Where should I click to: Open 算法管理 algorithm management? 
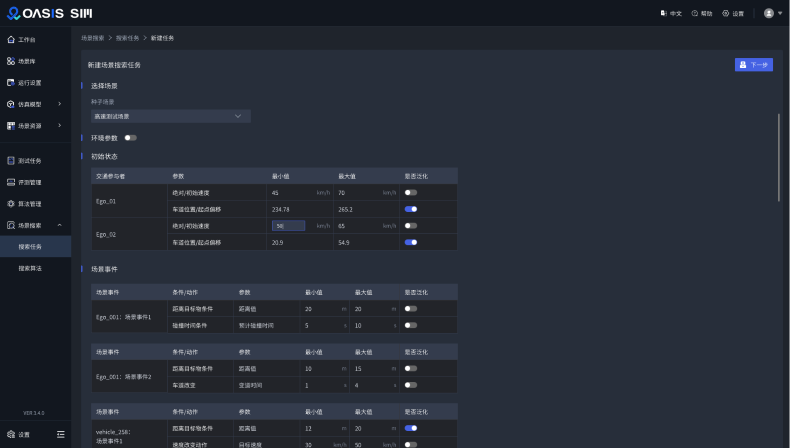[29, 204]
